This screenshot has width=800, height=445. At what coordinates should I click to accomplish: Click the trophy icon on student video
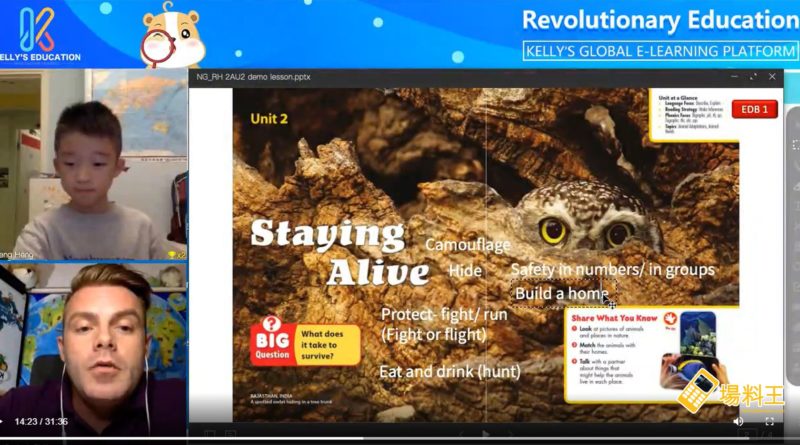[171, 254]
